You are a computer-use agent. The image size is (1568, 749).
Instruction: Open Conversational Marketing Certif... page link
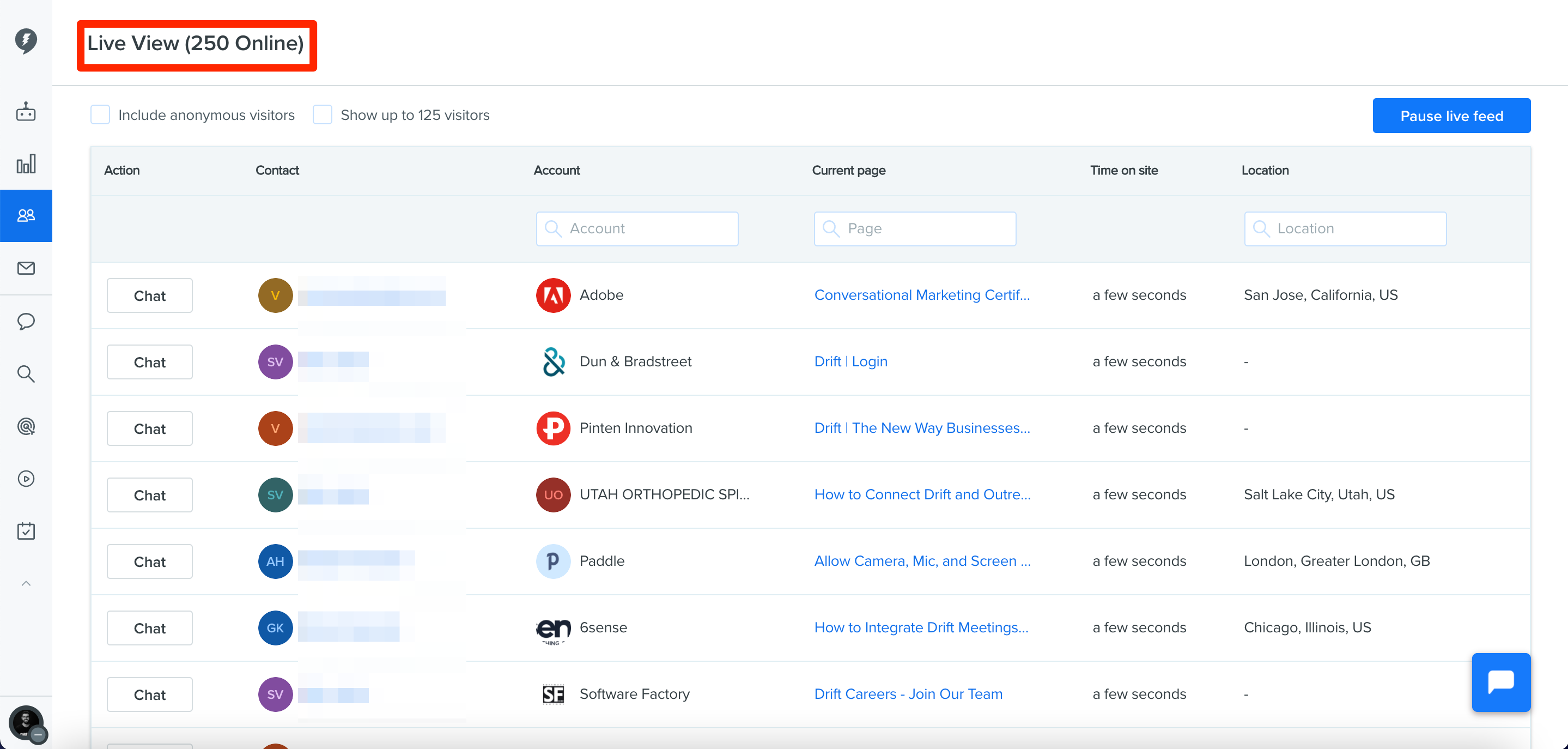(921, 295)
